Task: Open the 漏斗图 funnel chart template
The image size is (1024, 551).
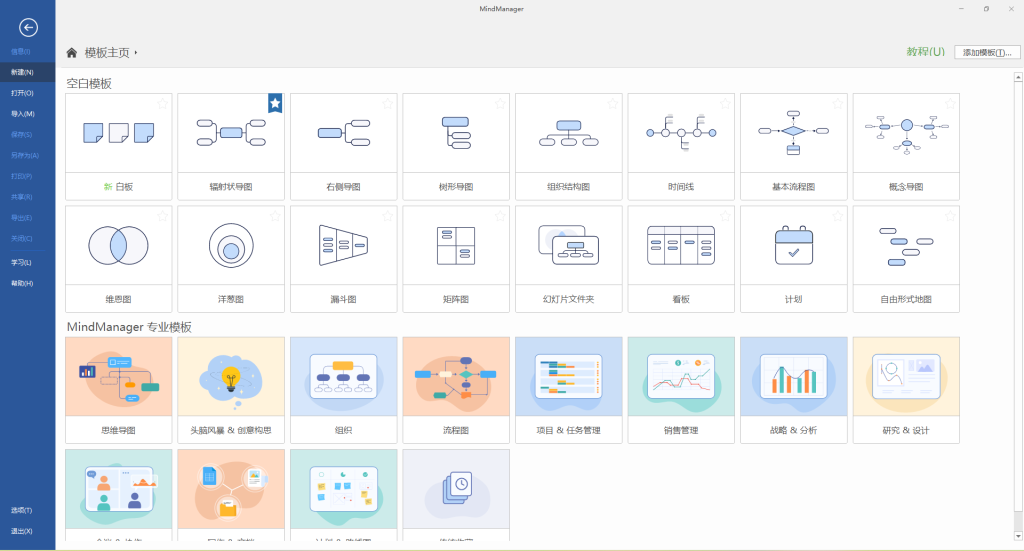Action: [x=343, y=245]
